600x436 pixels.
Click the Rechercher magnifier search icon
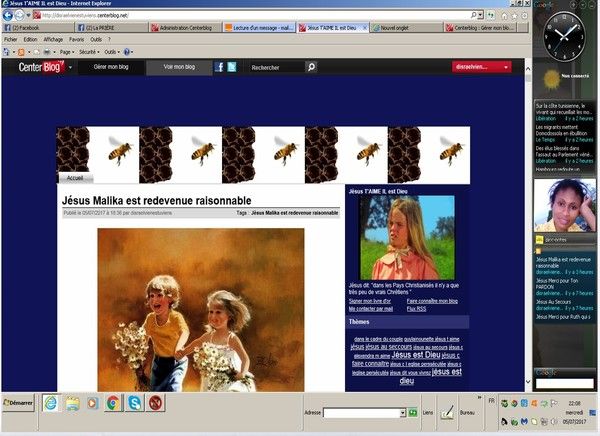pos(311,67)
